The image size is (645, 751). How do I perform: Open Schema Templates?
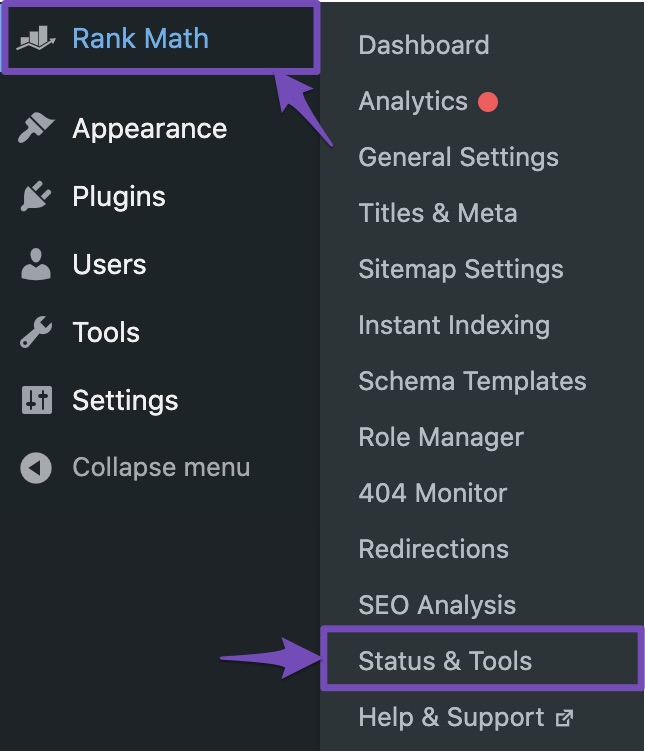tap(472, 381)
